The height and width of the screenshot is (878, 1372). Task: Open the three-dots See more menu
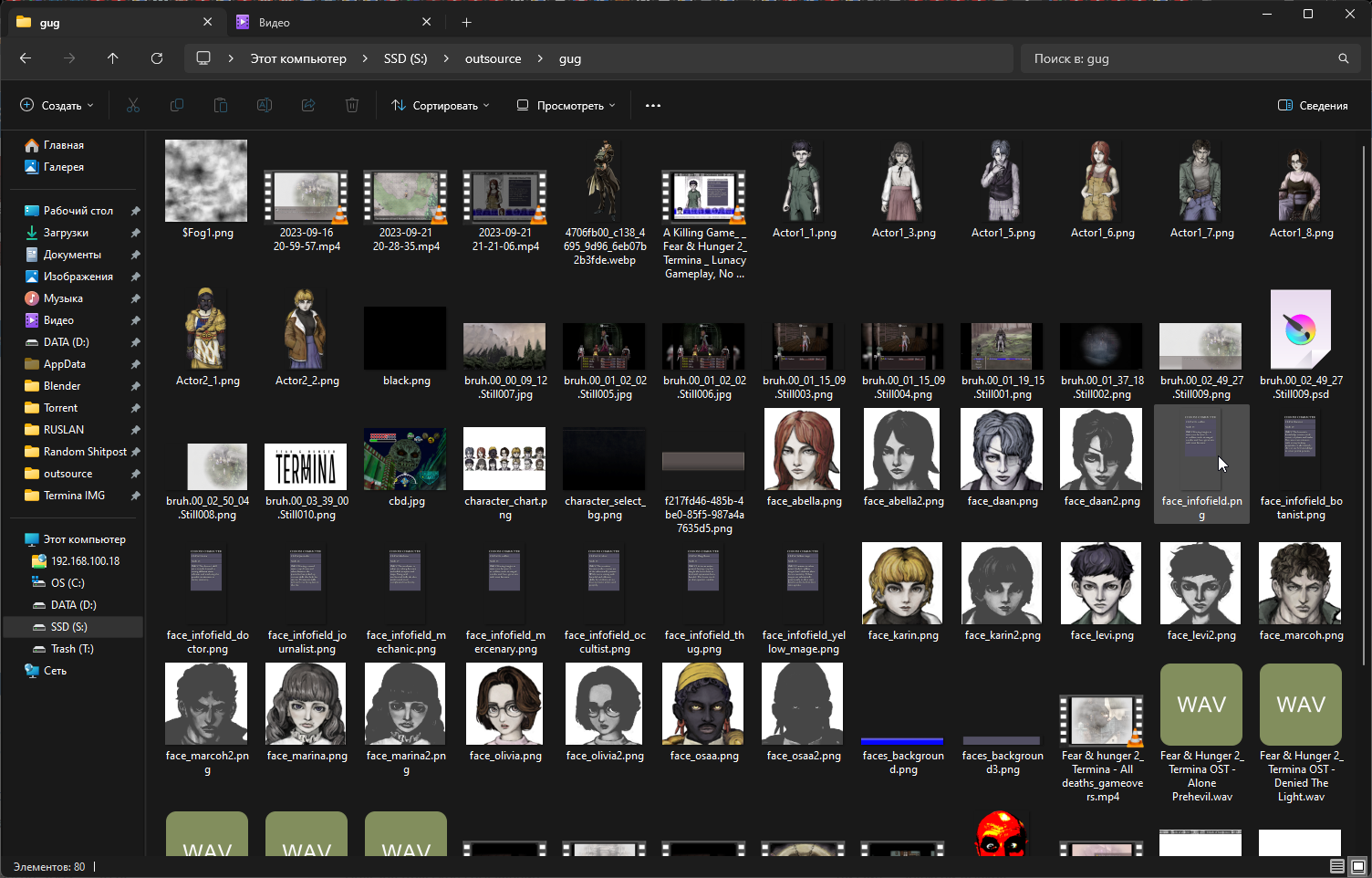coord(653,106)
